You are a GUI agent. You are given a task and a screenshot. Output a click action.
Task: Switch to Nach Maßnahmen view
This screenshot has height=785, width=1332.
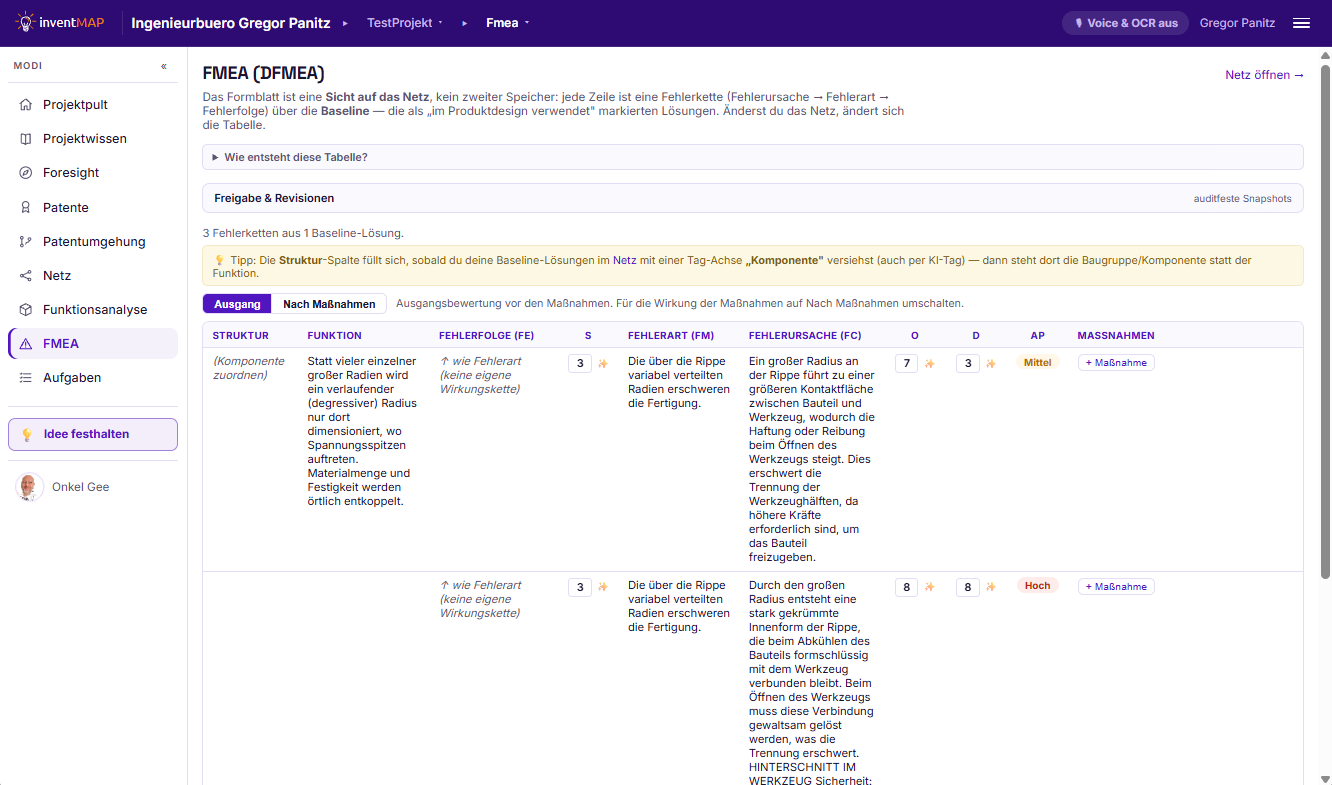click(x=329, y=304)
